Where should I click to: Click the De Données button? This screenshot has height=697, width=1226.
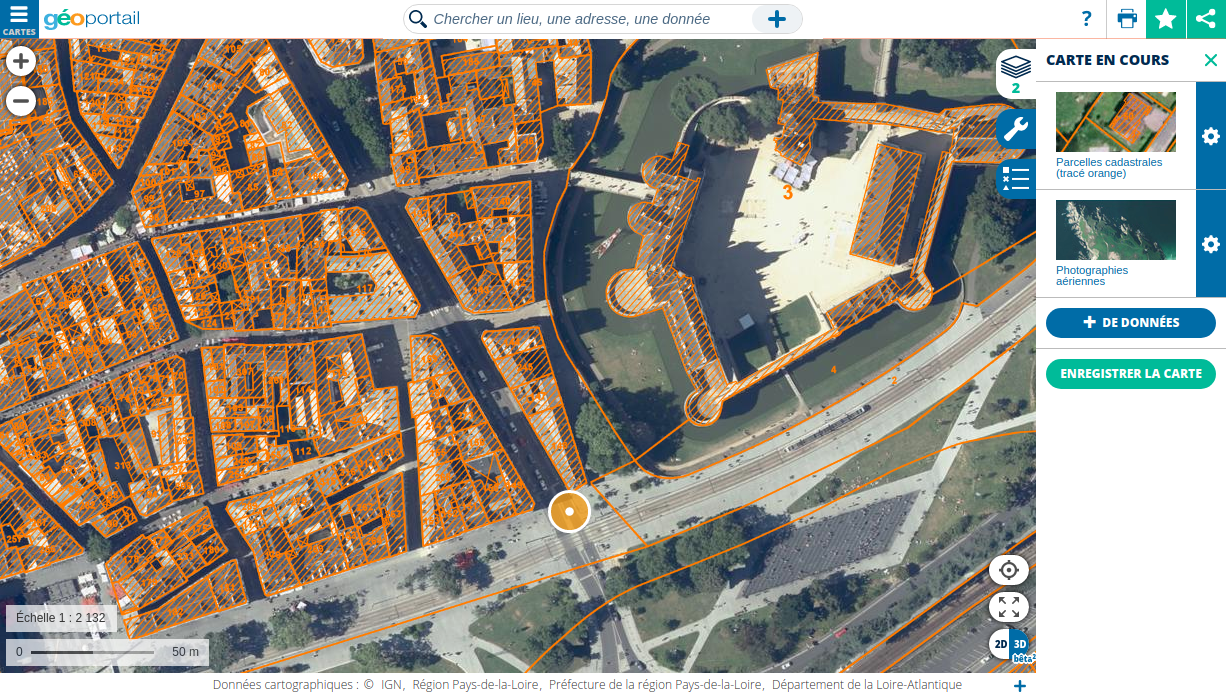click(x=1130, y=323)
